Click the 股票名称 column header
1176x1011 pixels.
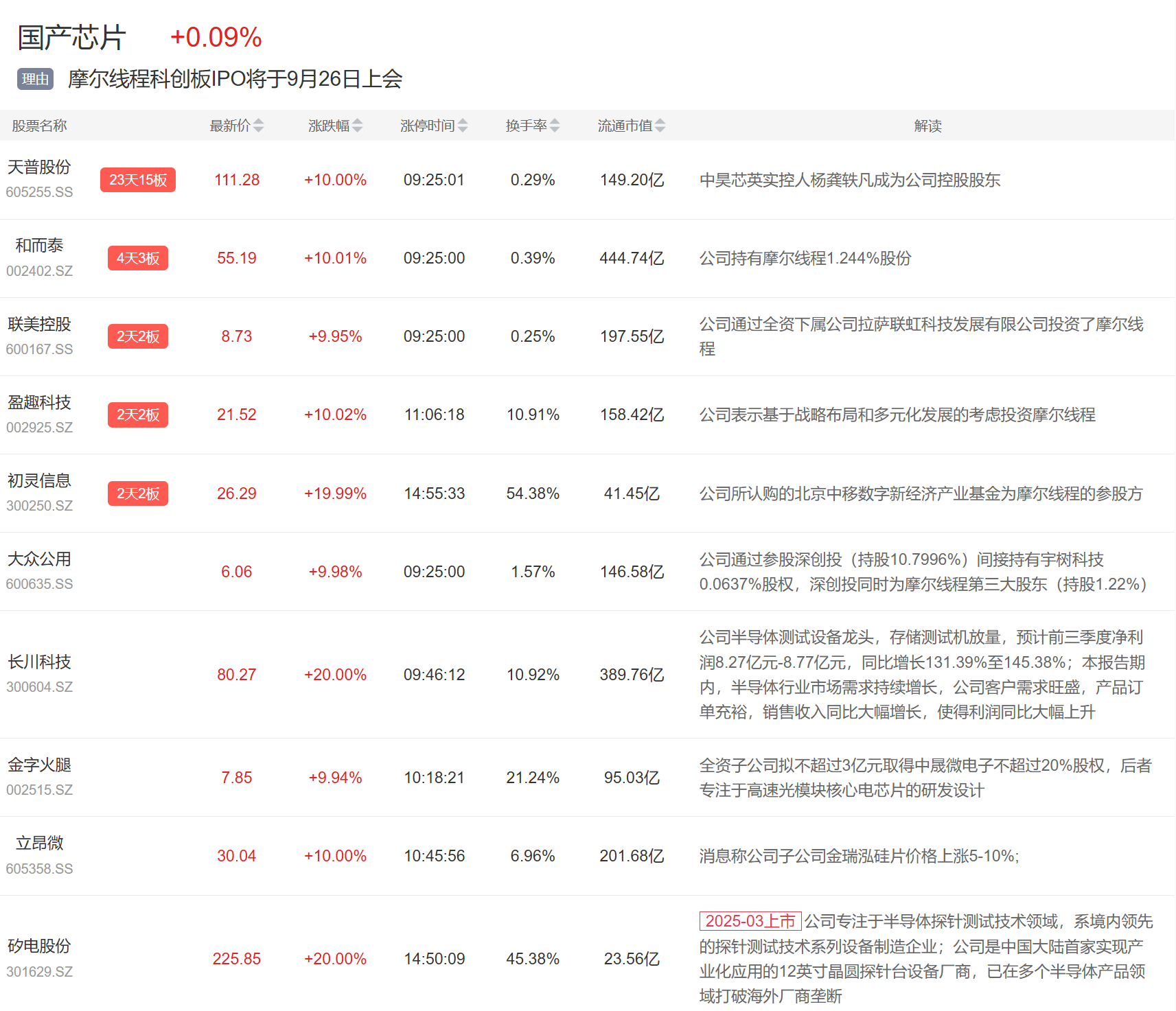pyautogui.click(x=39, y=126)
